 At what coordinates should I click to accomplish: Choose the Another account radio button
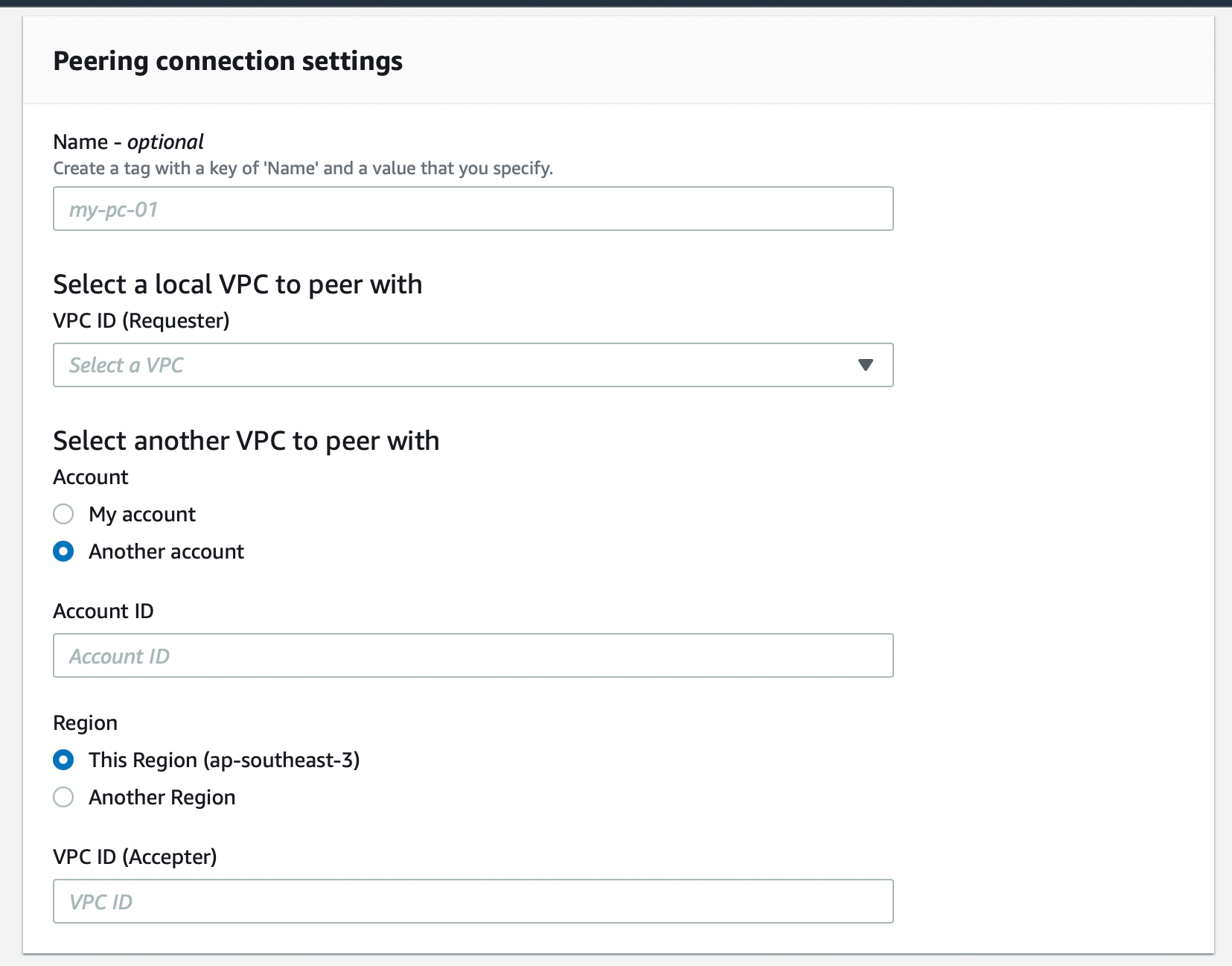(63, 551)
